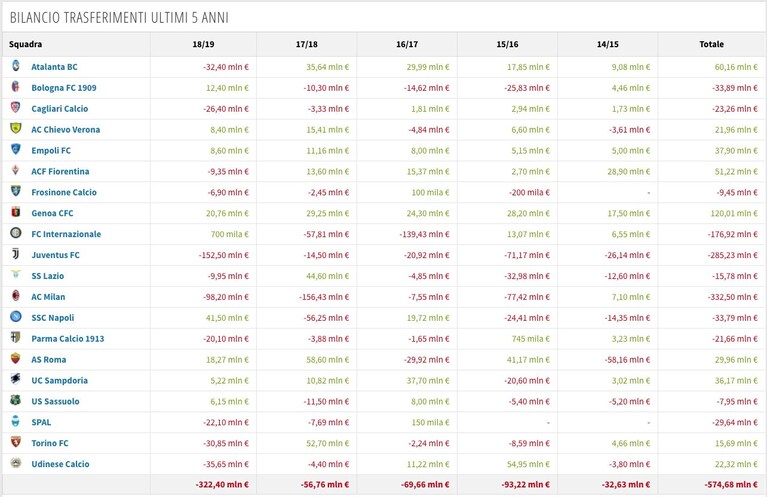Click the Torino FC crest icon
This screenshot has width=767, height=497.
click(x=16, y=442)
